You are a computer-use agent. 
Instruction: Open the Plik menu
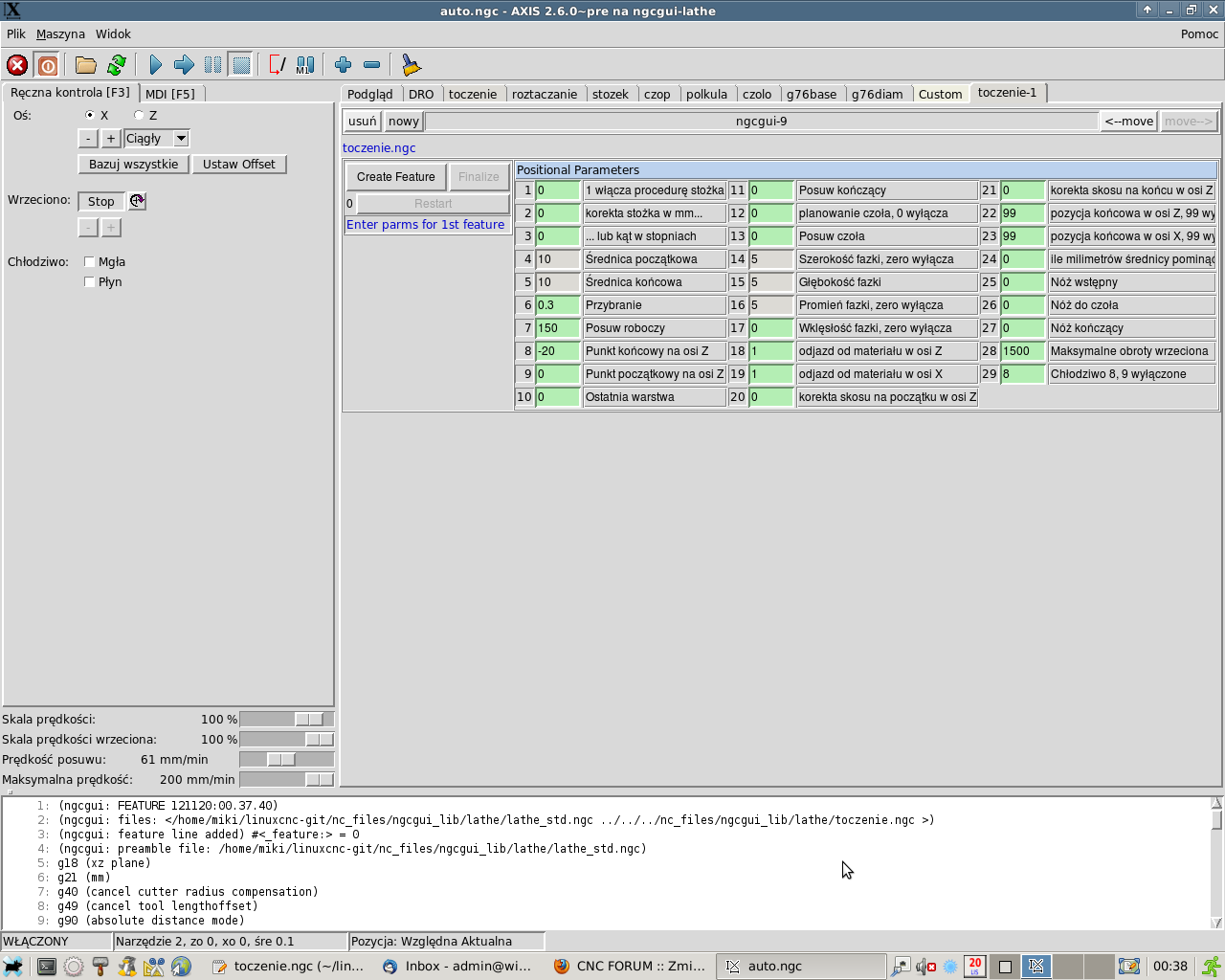point(16,33)
